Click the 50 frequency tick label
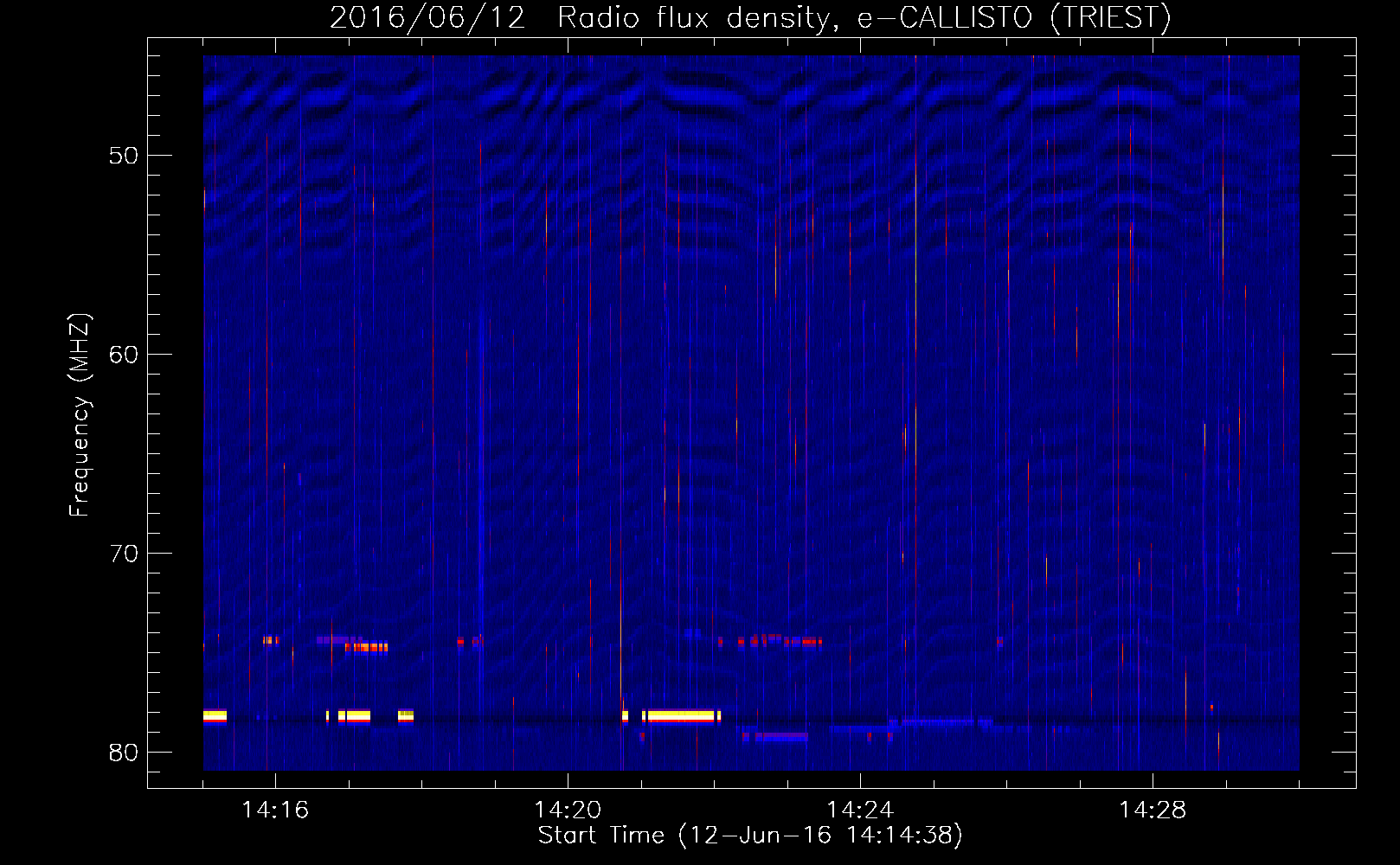The image size is (1400, 865). click(125, 156)
